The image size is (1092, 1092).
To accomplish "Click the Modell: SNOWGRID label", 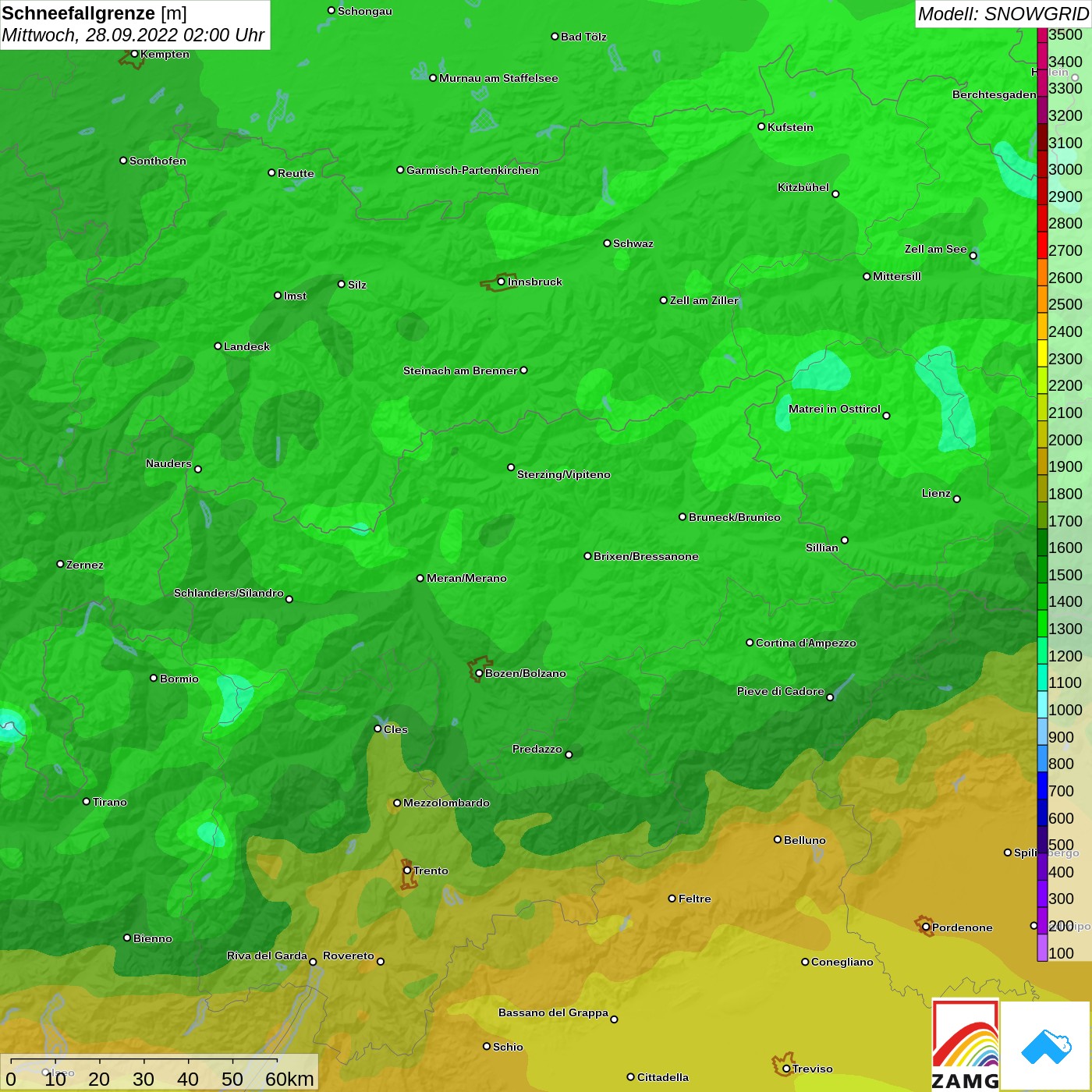I will [1003, 14].
